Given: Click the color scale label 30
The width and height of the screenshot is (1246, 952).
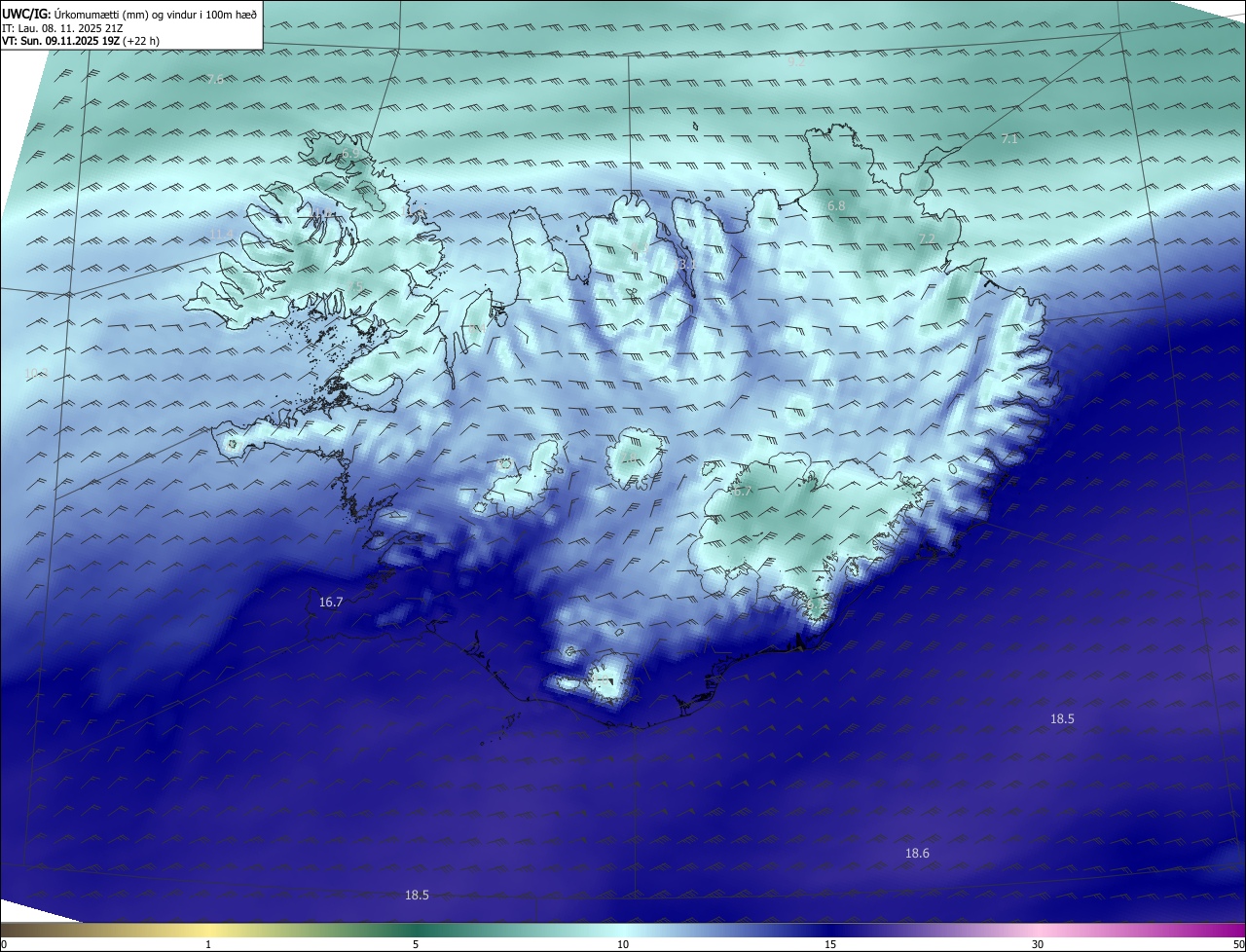Looking at the screenshot, I should pos(1038,945).
